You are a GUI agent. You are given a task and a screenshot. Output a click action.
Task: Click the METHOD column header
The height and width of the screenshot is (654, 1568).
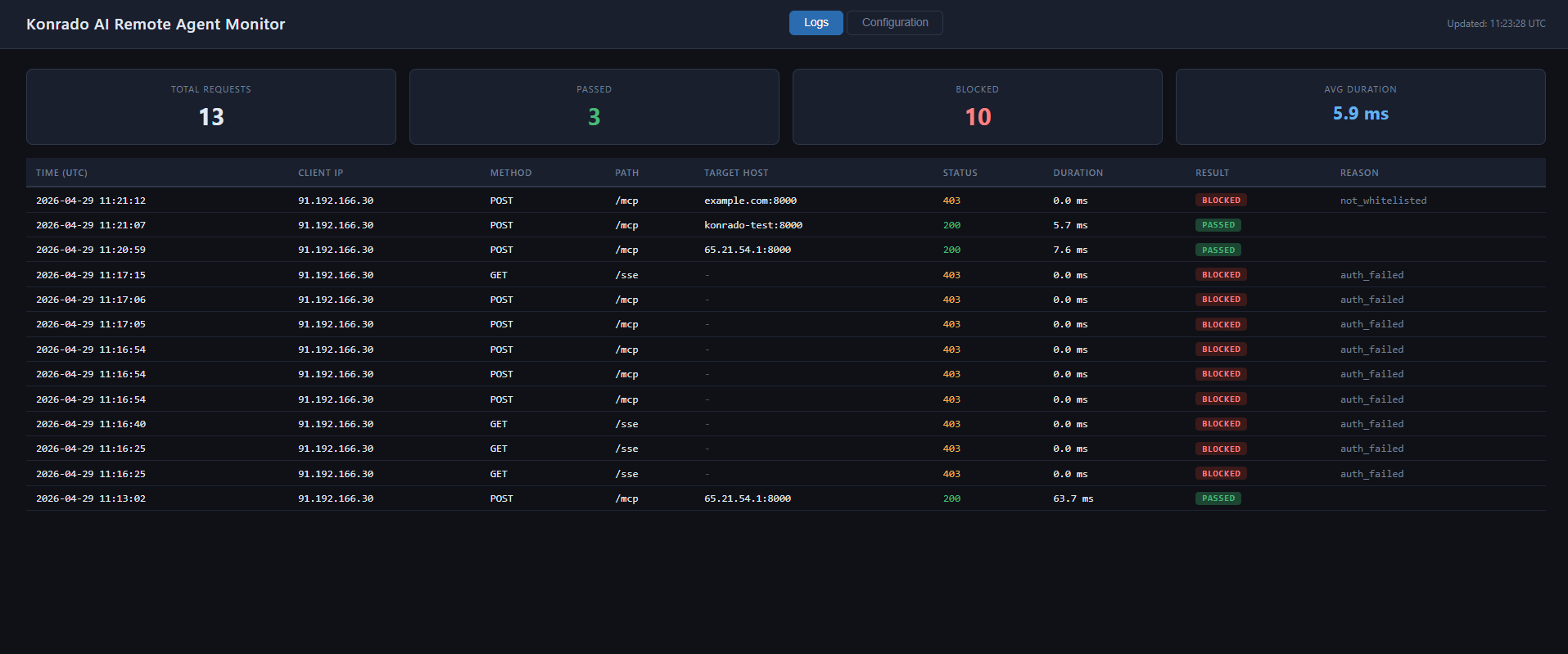point(511,173)
